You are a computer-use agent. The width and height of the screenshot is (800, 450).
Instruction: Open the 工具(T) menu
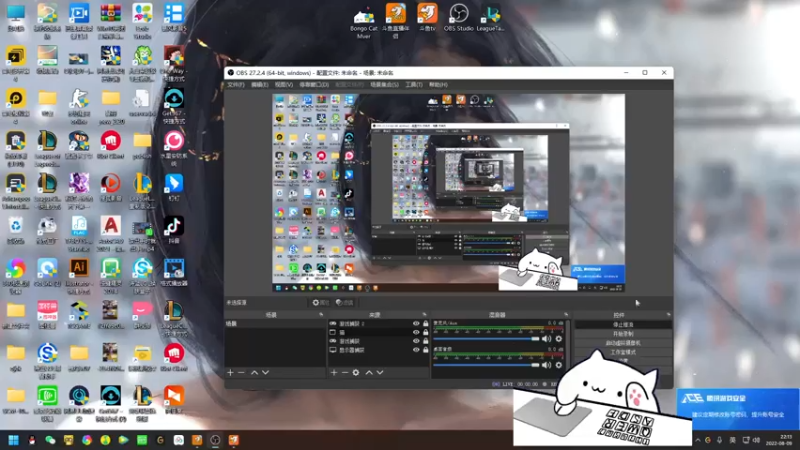click(x=414, y=85)
